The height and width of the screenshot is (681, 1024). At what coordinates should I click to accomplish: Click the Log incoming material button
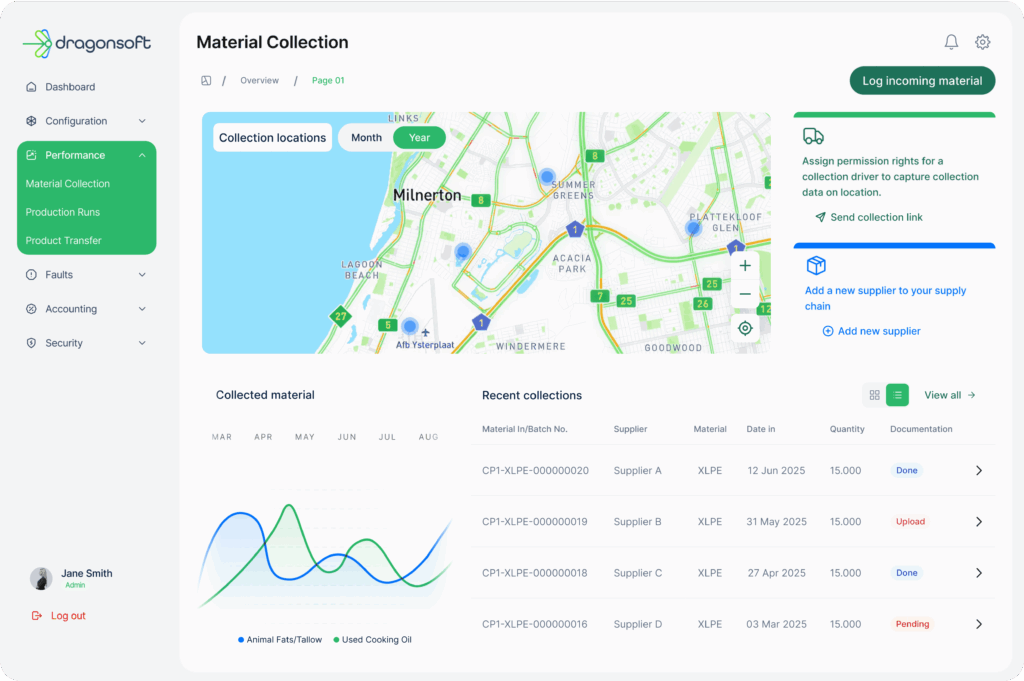922,81
